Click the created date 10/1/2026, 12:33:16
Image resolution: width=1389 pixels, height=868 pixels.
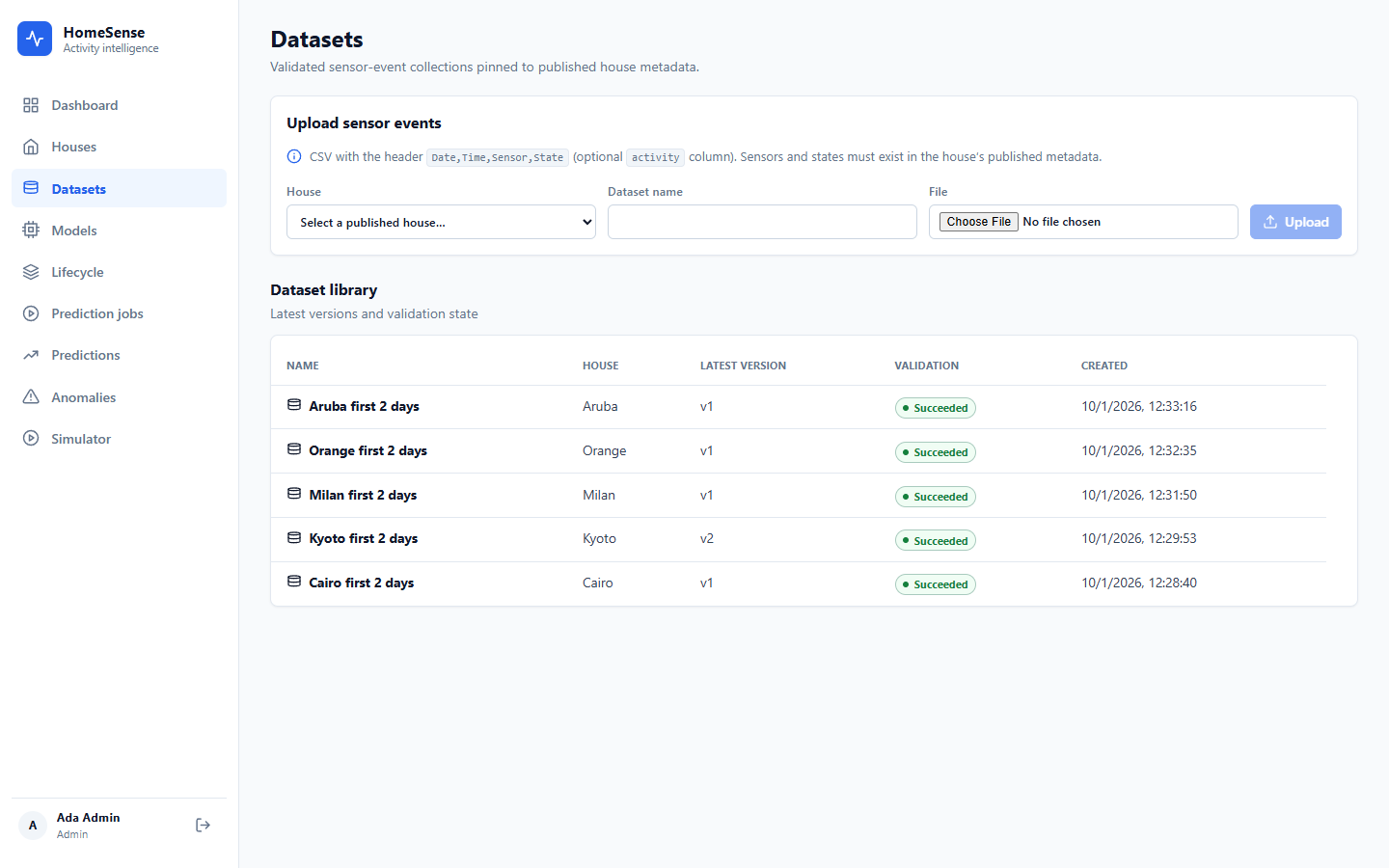click(1139, 406)
